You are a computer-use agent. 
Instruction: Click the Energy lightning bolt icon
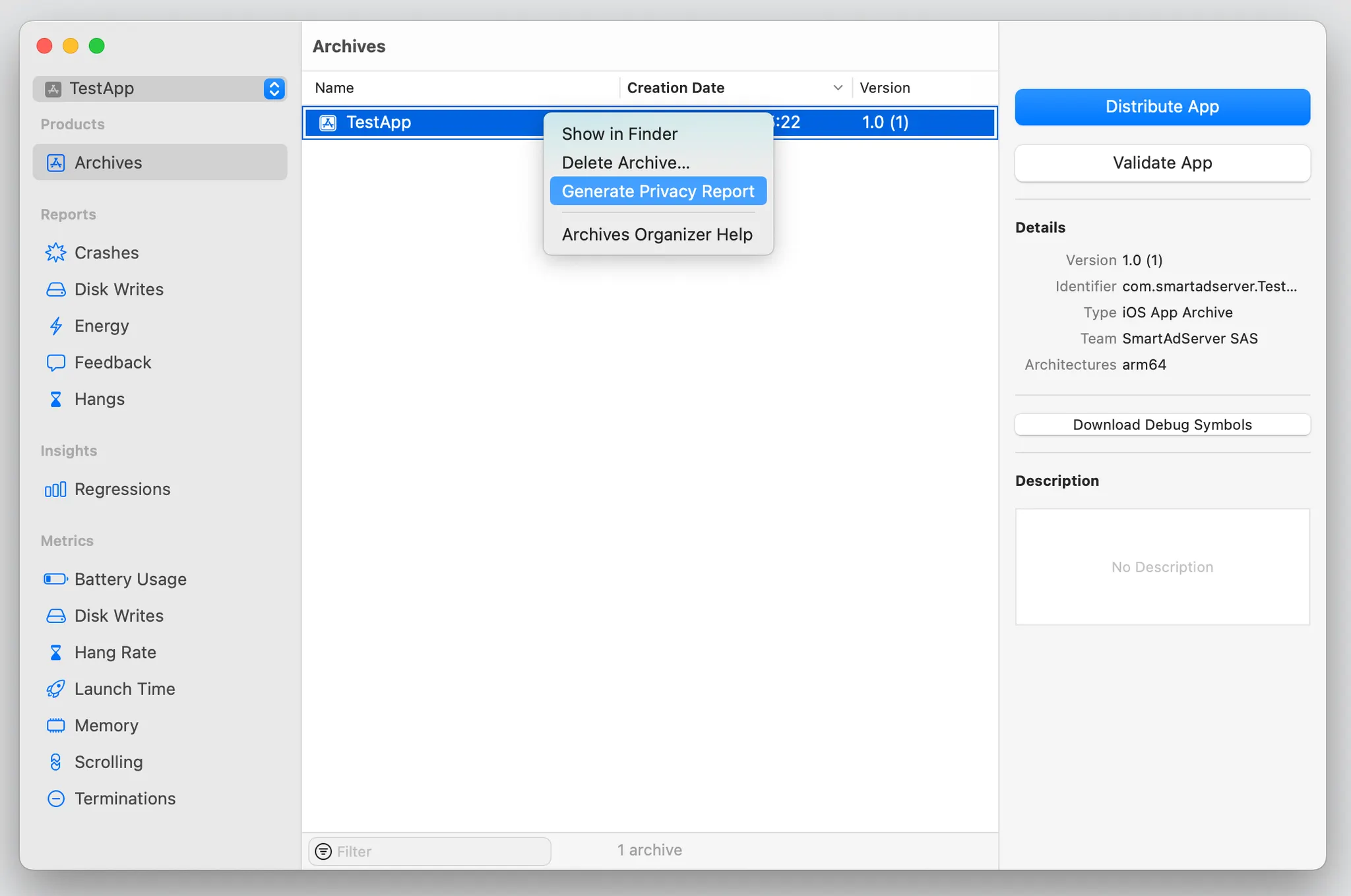55,326
